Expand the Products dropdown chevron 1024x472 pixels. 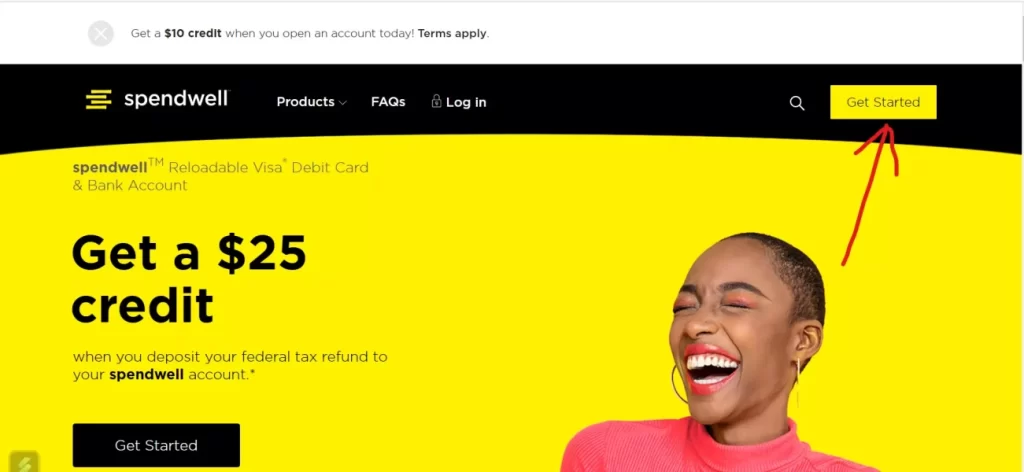pyautogui.click(x=343, y=103)
